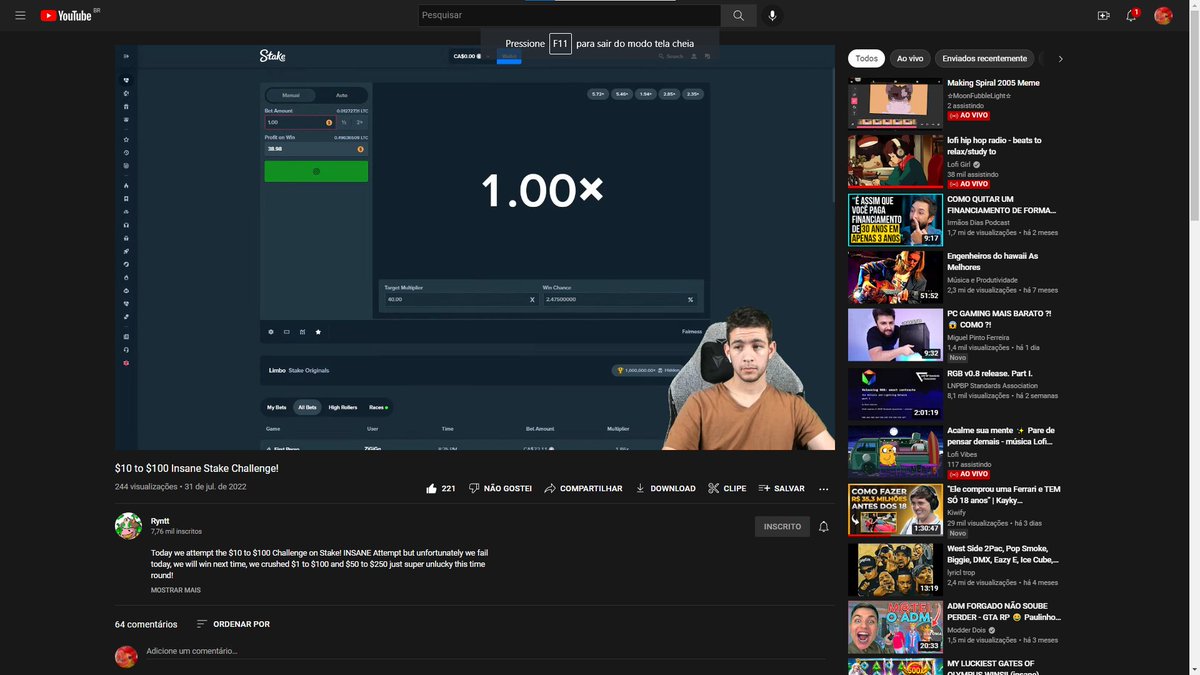Open RGB v0.8 release Part I thumbnail
The image size is (1200, 675).
[x=895, y=394]
